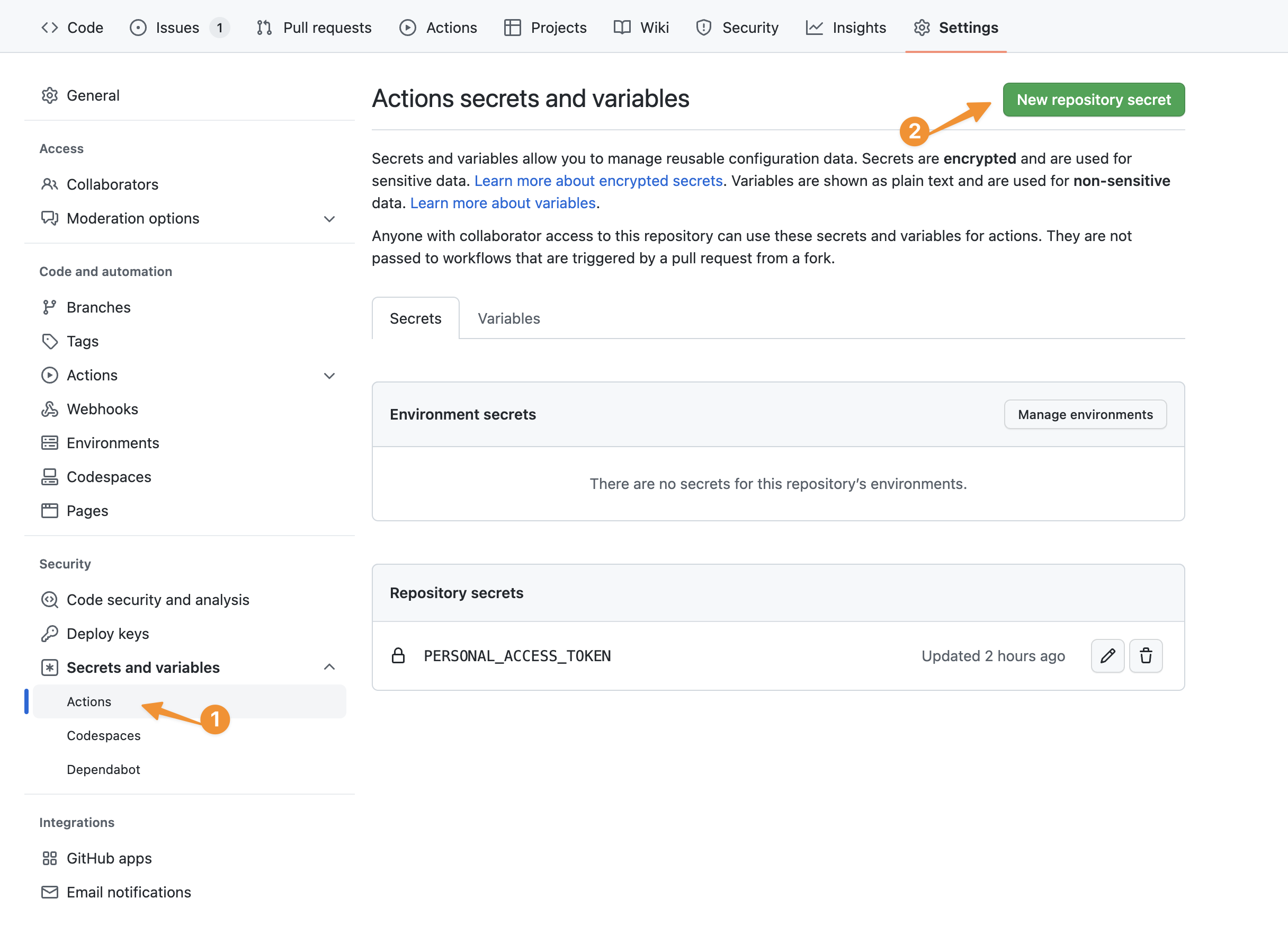
Task: Click the delete icon for PERSONAL_ACCESS_TOKEN
Action: click(1146, 655)
